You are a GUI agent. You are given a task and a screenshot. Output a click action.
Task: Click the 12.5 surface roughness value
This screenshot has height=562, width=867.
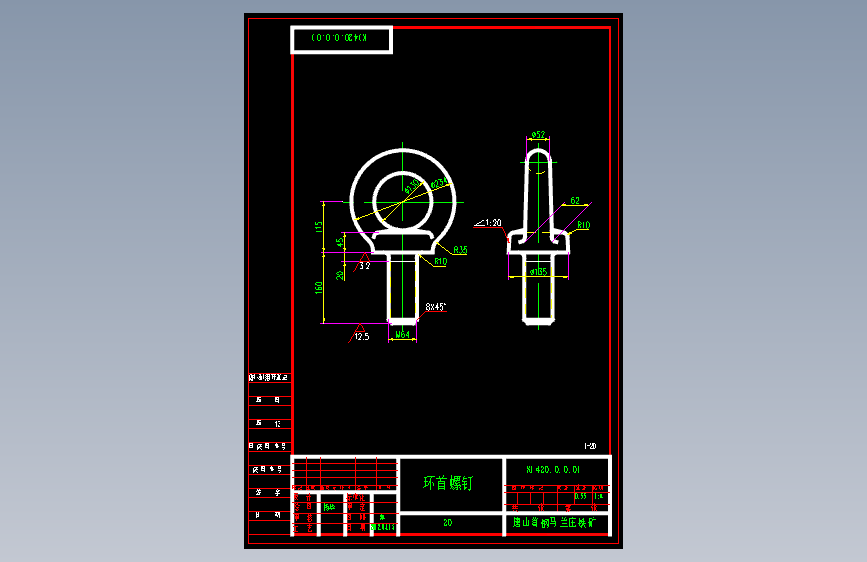click(x=362, y=336)
